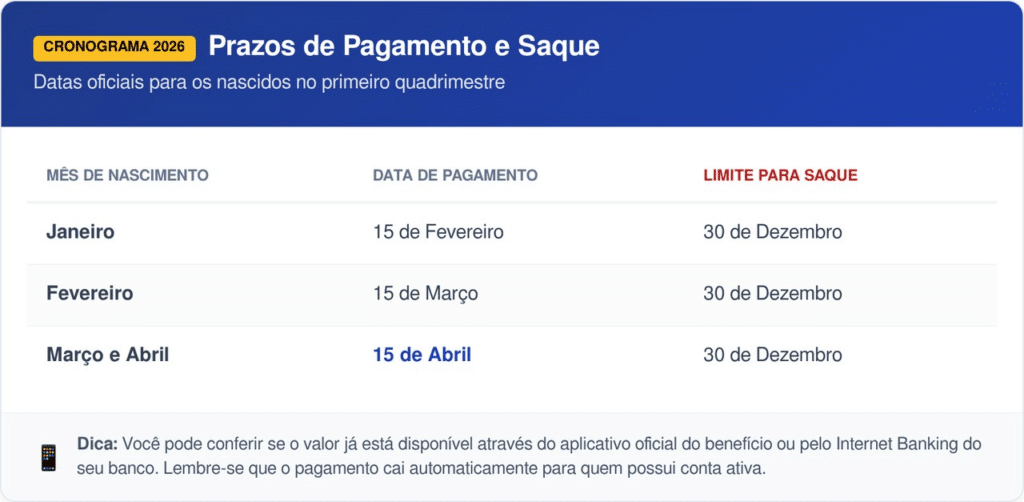Click '30 de Dezembro' in the Janeiro row
Image resolution: width=1024 pixels, height=502 pixels.
(772, 232)
